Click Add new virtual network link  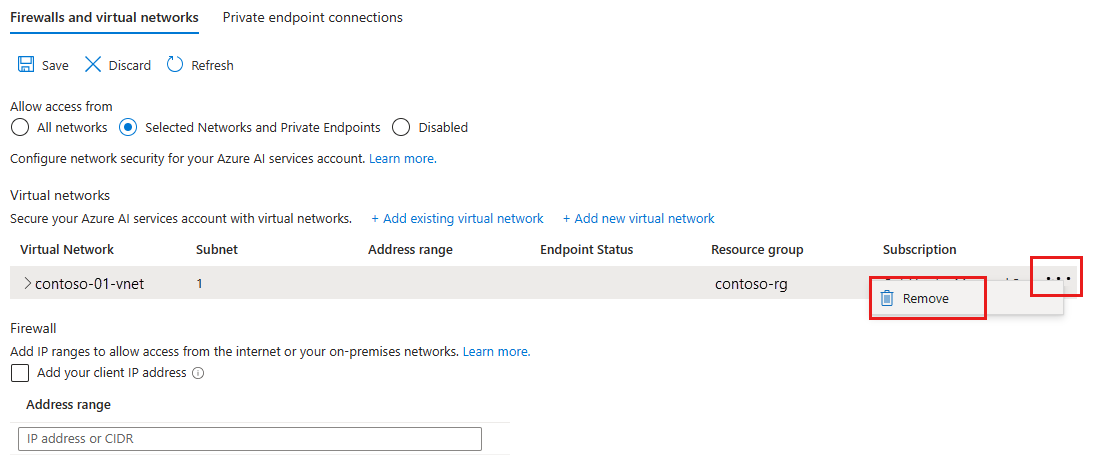point(639,219)
